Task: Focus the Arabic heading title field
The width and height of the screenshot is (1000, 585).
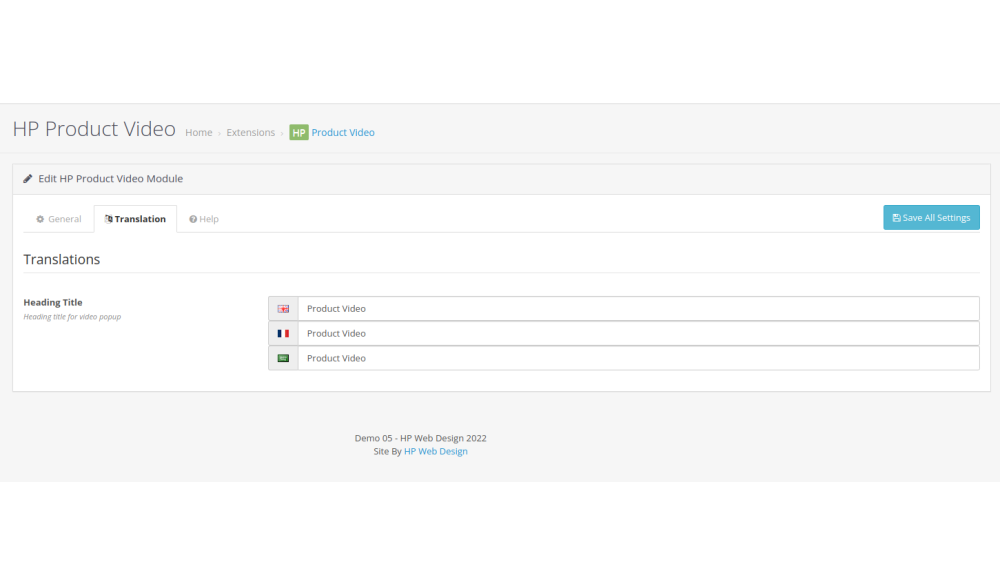Action: tap(638, 358)
